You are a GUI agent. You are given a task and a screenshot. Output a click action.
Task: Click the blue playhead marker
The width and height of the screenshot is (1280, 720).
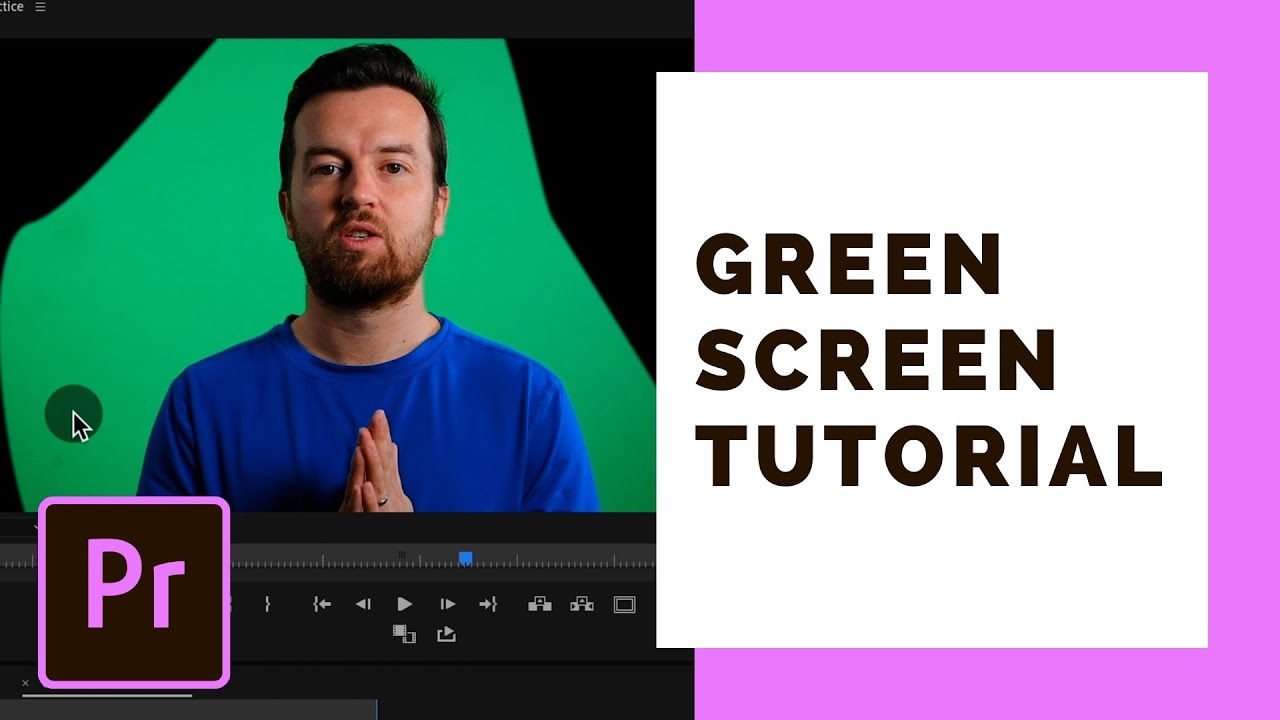(x=465, y=558)
